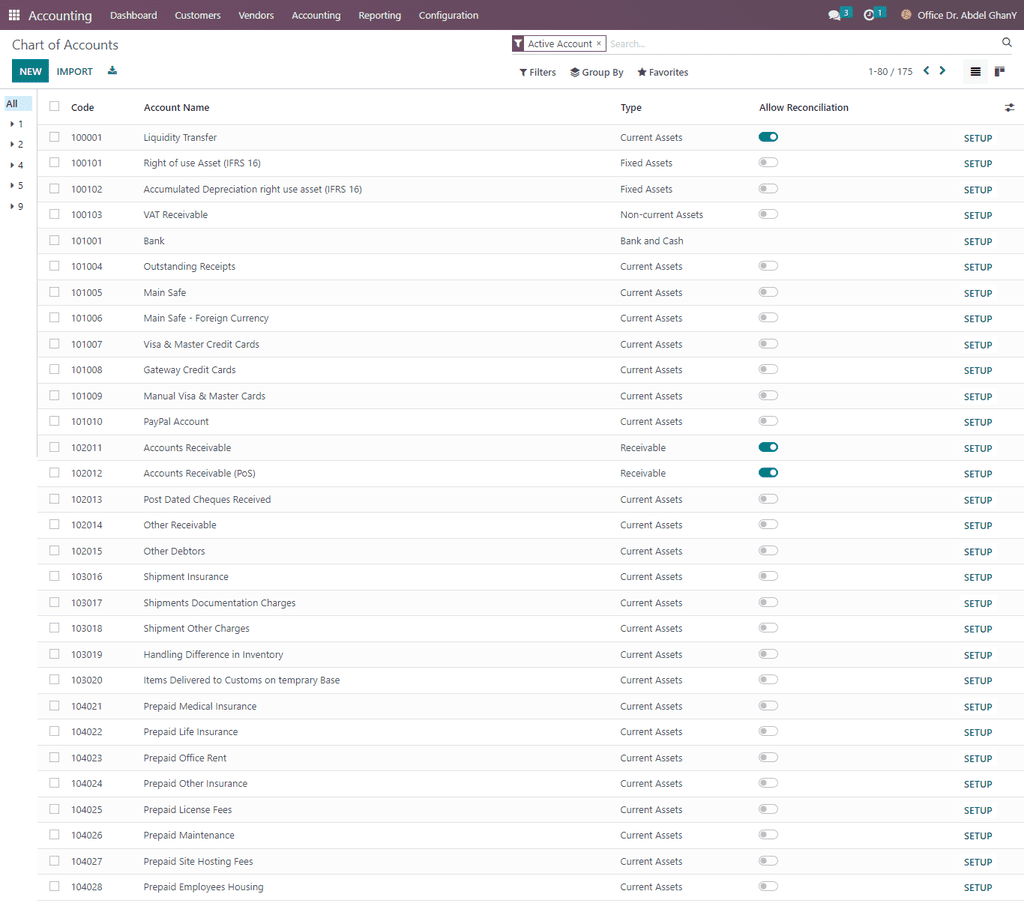
Task: Click the IMPORT button
Action: coord(74,71)
